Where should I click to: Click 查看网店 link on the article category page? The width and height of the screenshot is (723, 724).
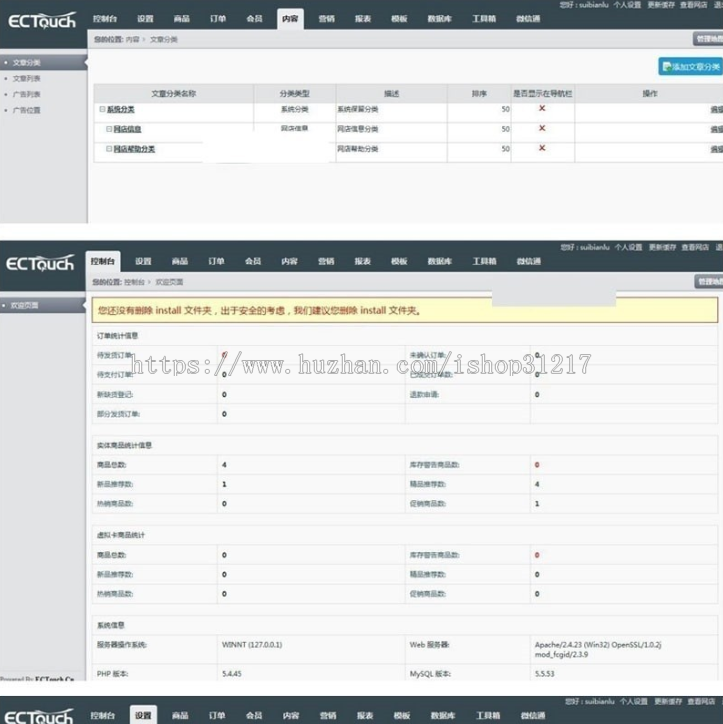[x=694, y=5]
